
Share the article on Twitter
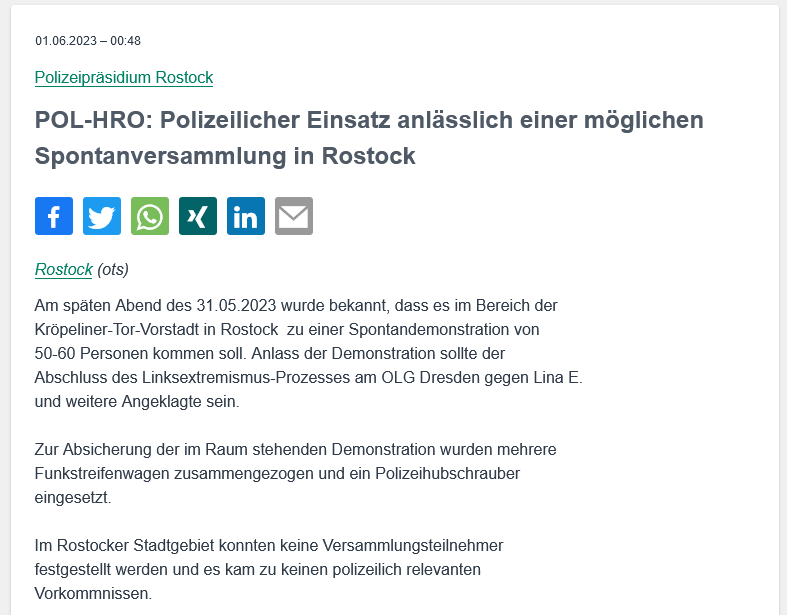[x=102, y=216]
